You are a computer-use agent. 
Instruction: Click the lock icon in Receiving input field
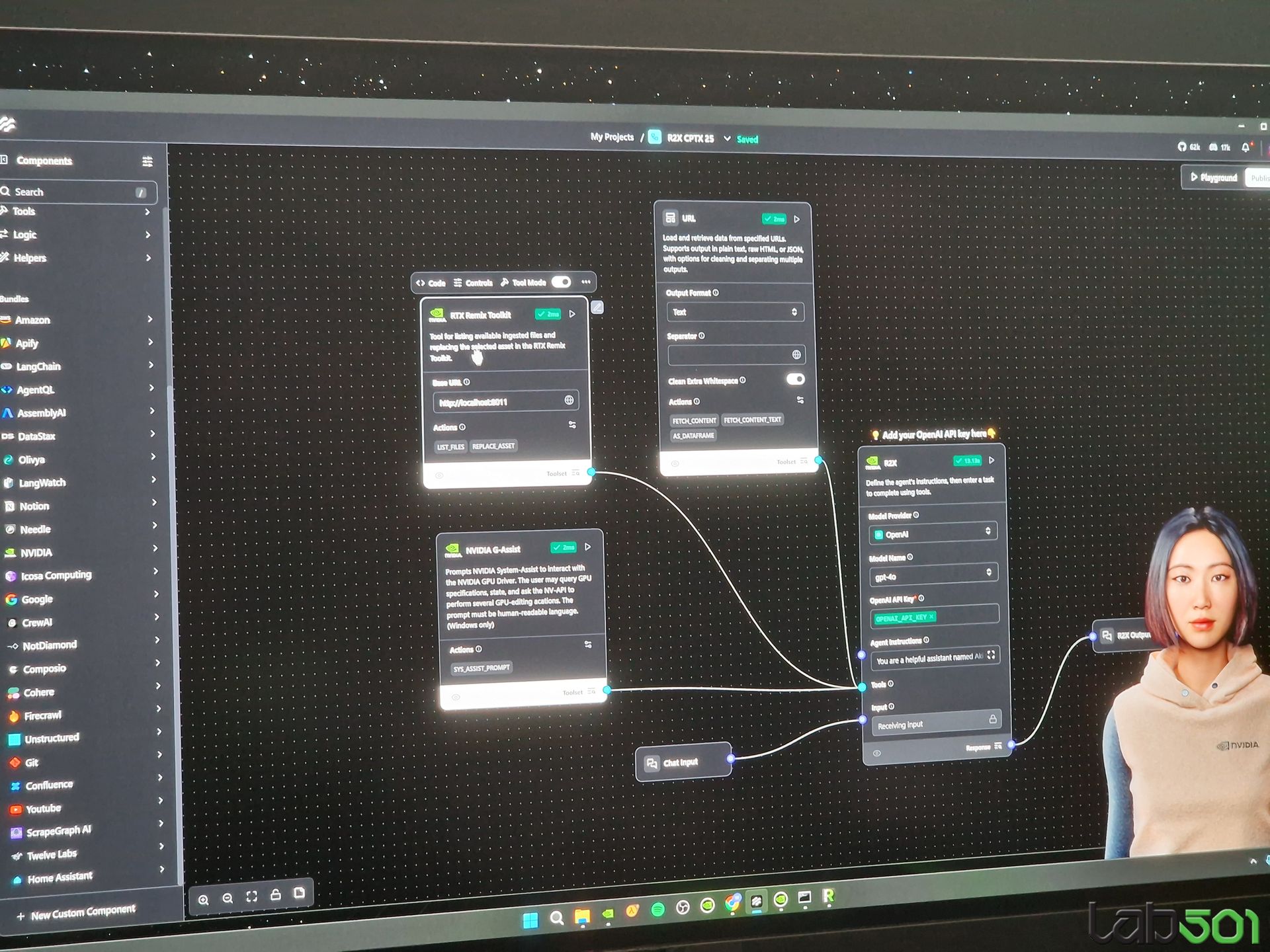click(x=993, y=719)
